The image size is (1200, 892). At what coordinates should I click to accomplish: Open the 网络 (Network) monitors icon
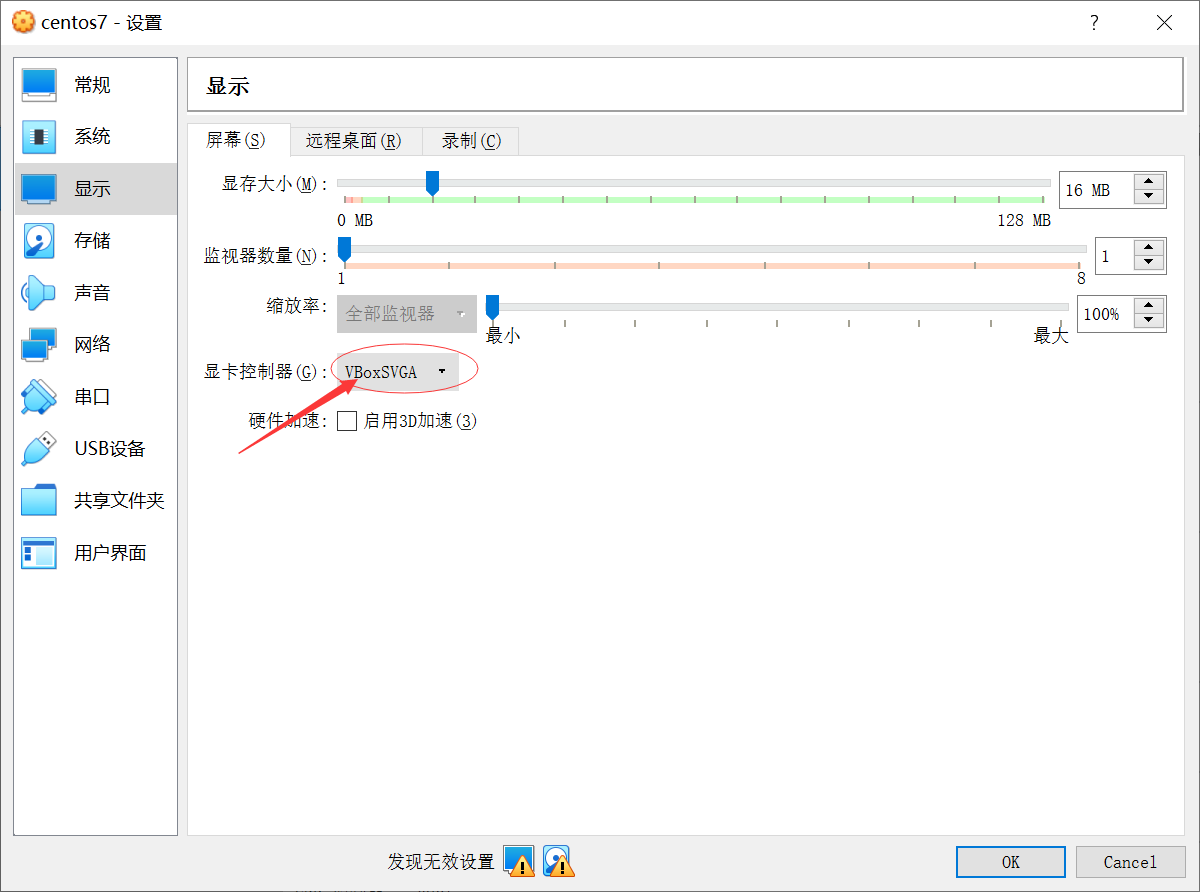coord(39,345)
